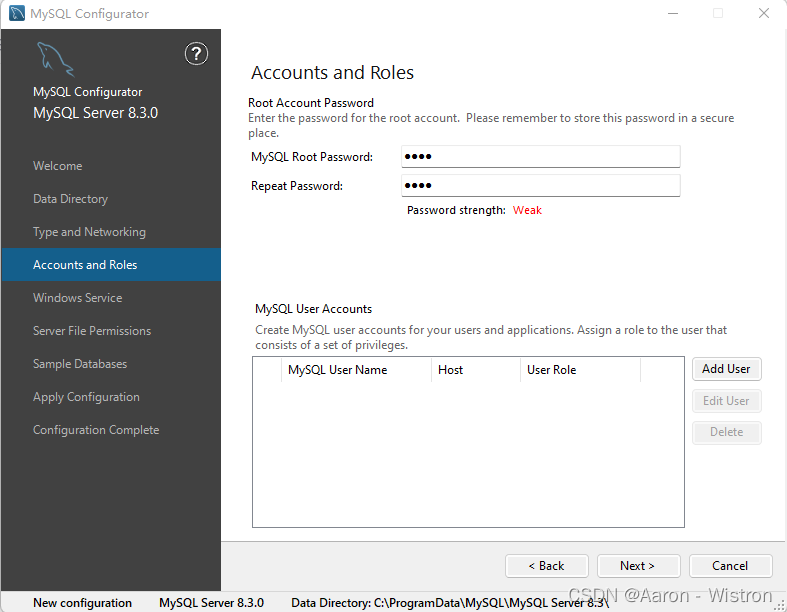Sort by User Role column header
This screenshot has height=612, width=787.
click(580, 370)
